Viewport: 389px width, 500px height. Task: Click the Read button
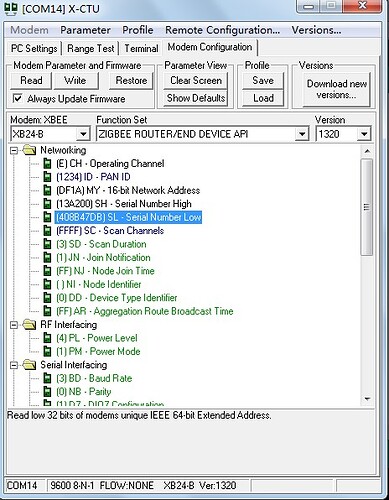pyautogui.click(x=31, y=81)
